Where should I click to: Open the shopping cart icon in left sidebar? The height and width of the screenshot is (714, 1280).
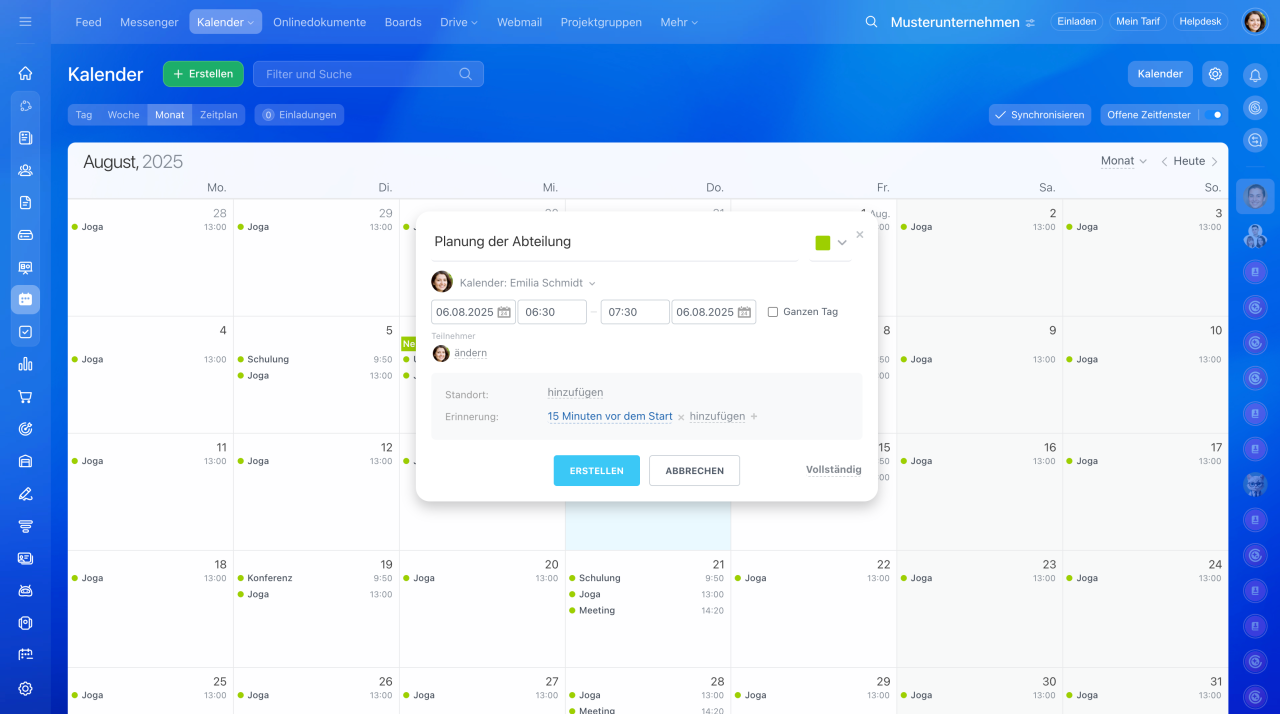pos(25,396)
